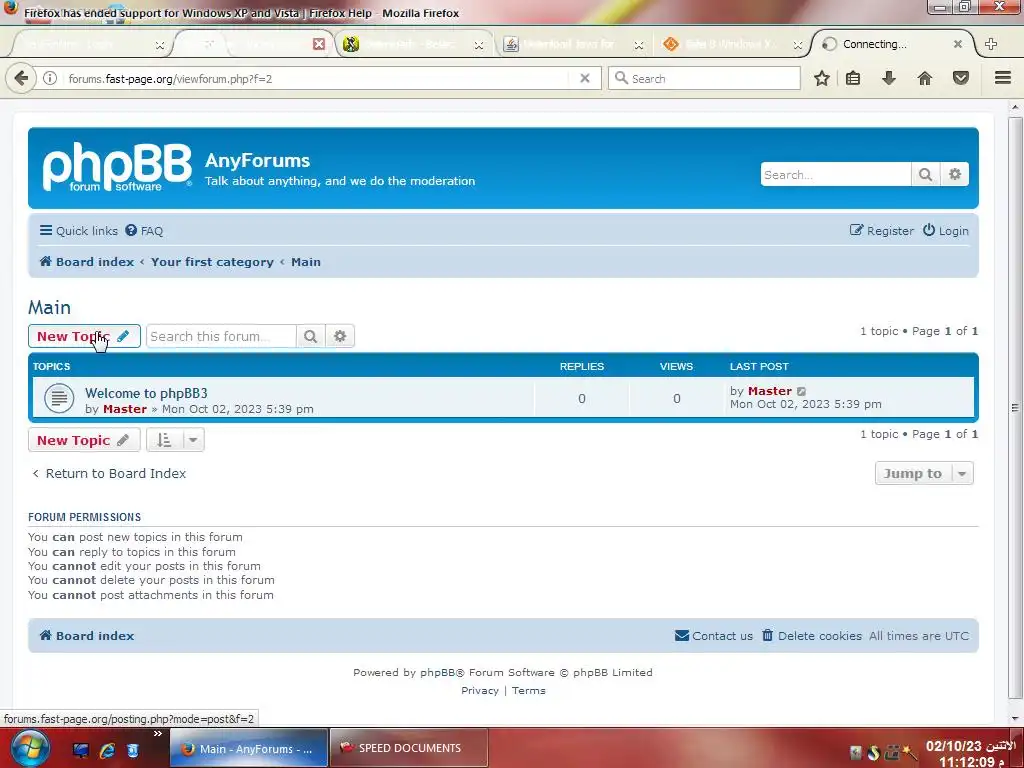
Task: Open advanced search gear in header
Action: [955, 174]
